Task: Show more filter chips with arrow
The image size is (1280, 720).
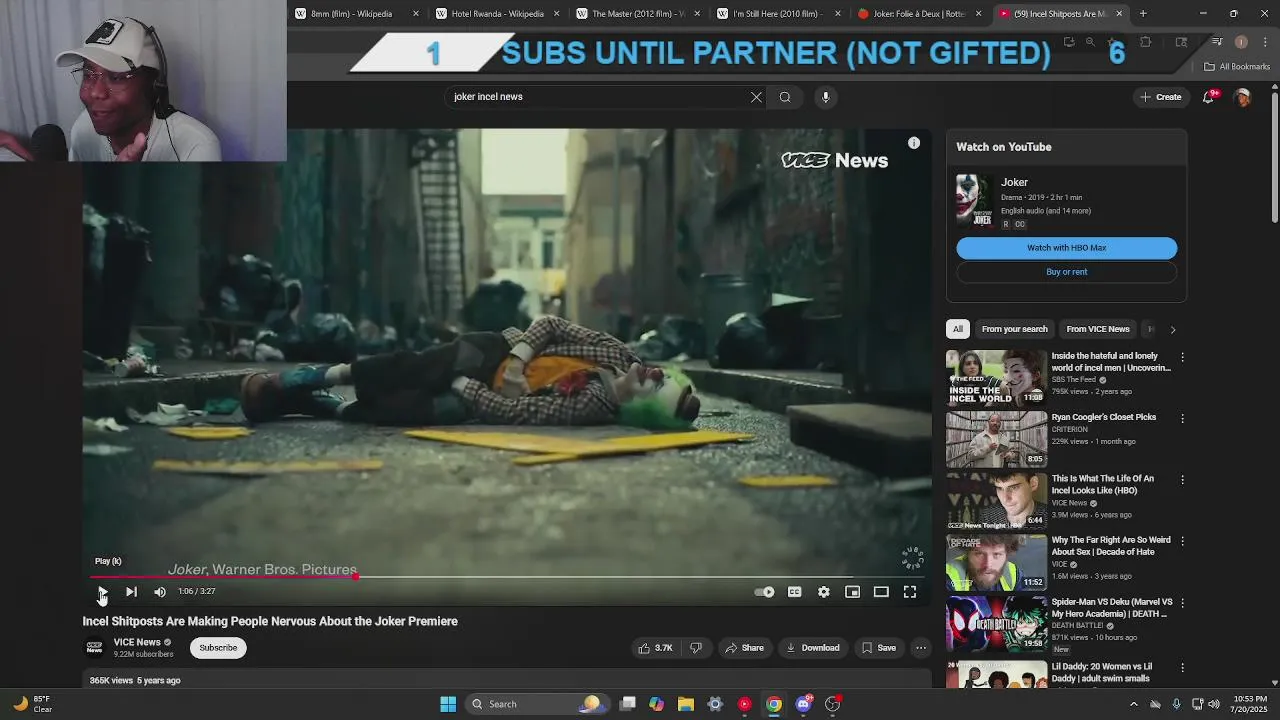Action: (1173, 329)
